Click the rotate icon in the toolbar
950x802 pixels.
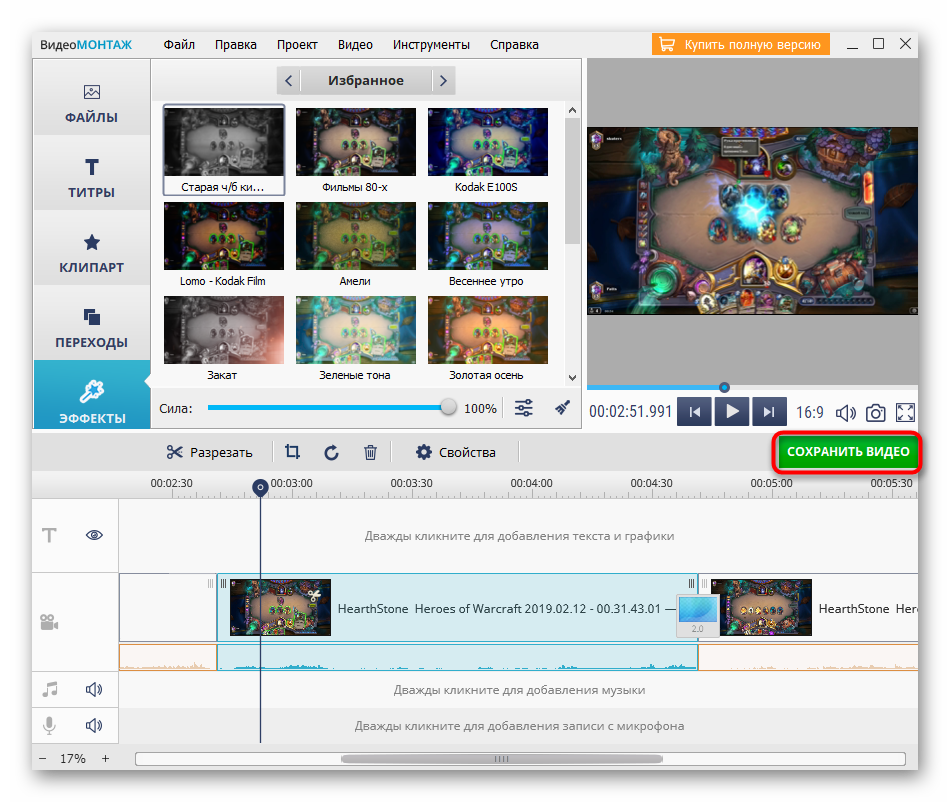click(331, 452)
